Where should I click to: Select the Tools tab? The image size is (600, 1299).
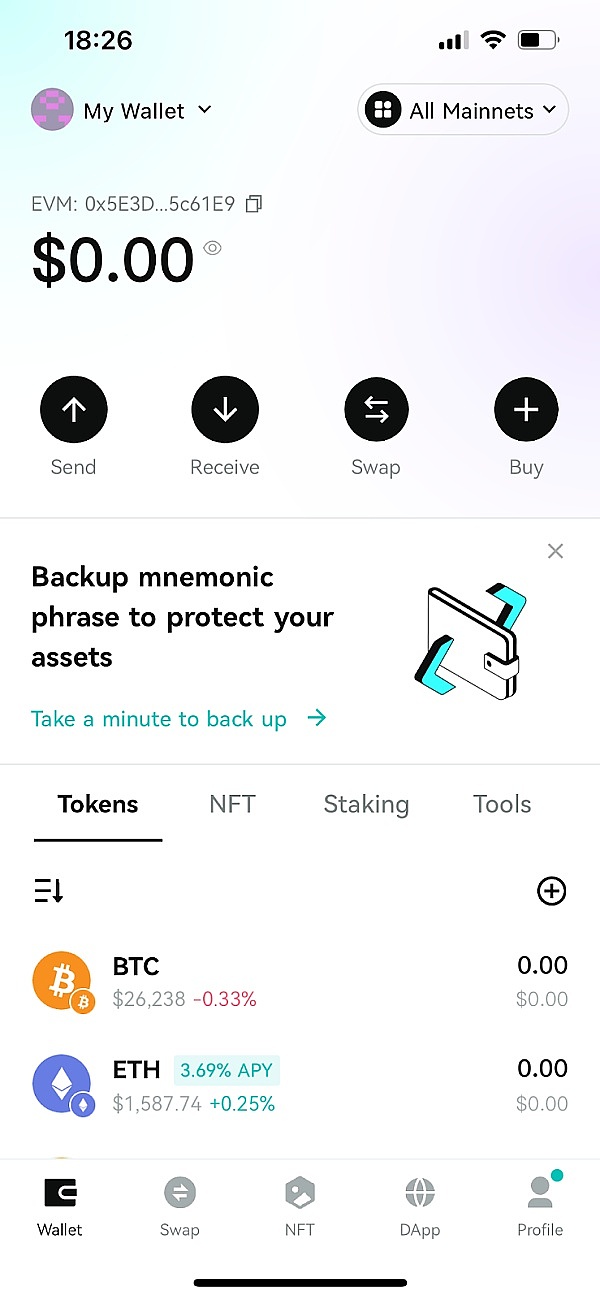click(502, 804)
